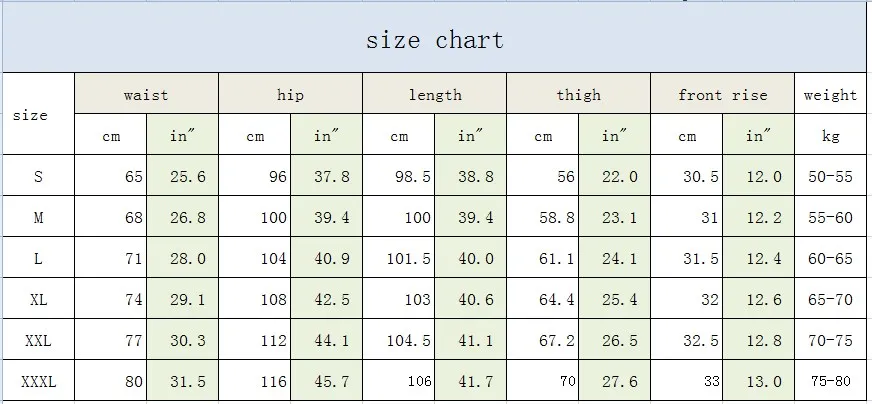Screen dimensions: 872x404
Task: Click the size label cell
Action: point(38,114)
